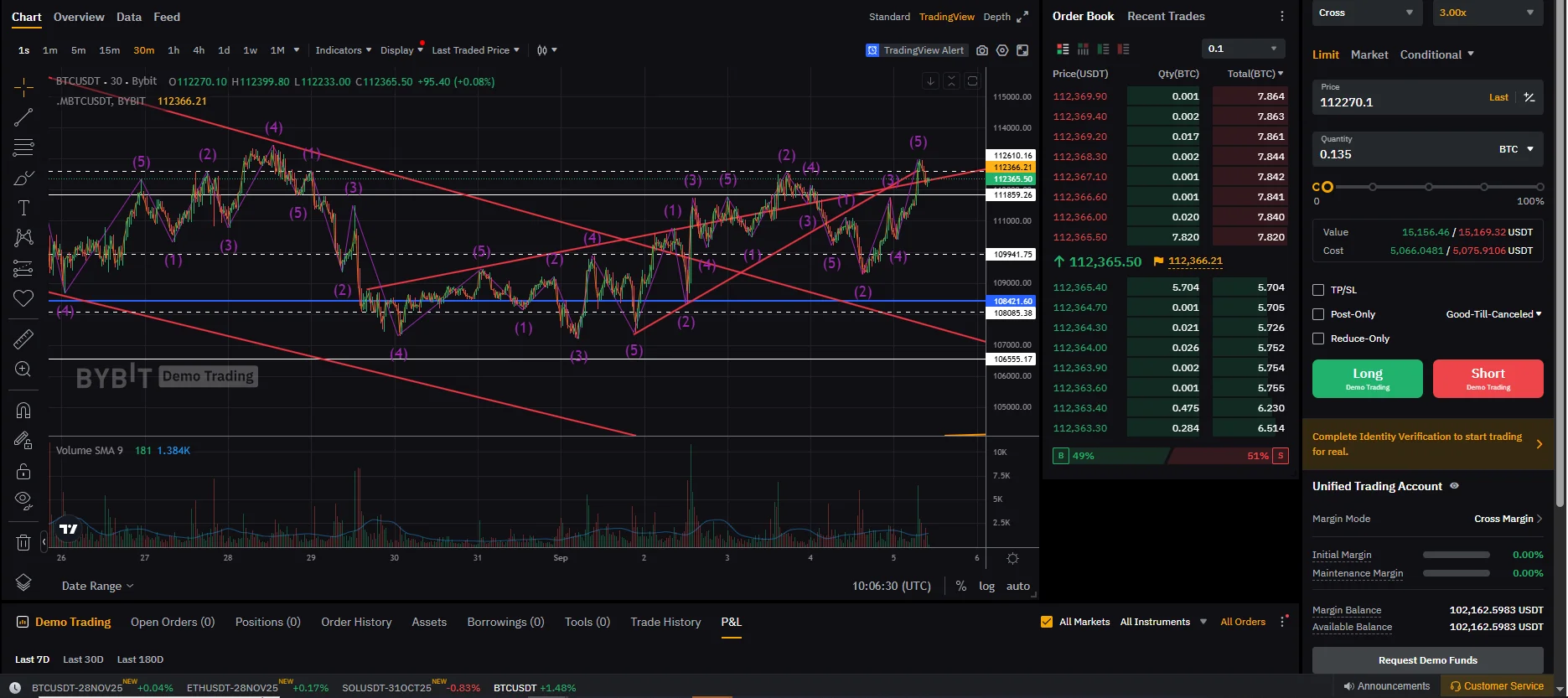The height and width of the screenshot is (698, 1568).
Task: Open the Trade History tab
Action: click(665, 622)
